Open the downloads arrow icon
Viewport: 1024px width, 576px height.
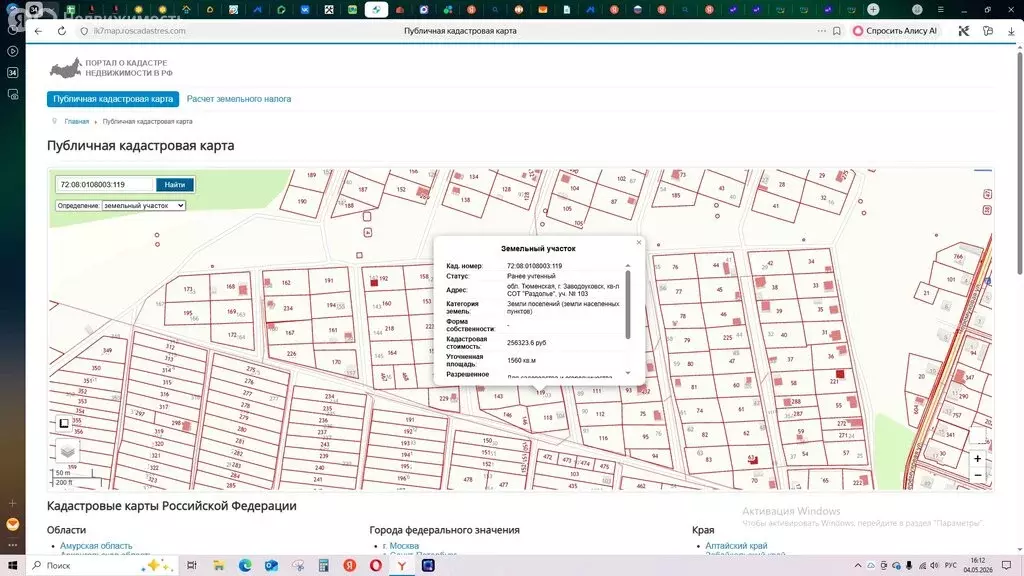click(x=1011, y=31)
